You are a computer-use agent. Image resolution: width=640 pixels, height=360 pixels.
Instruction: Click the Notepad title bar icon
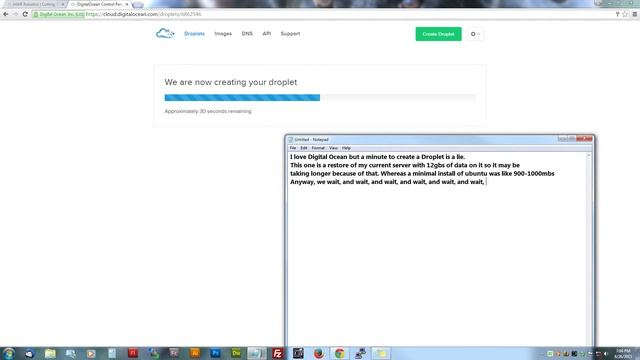coord(290,140)
